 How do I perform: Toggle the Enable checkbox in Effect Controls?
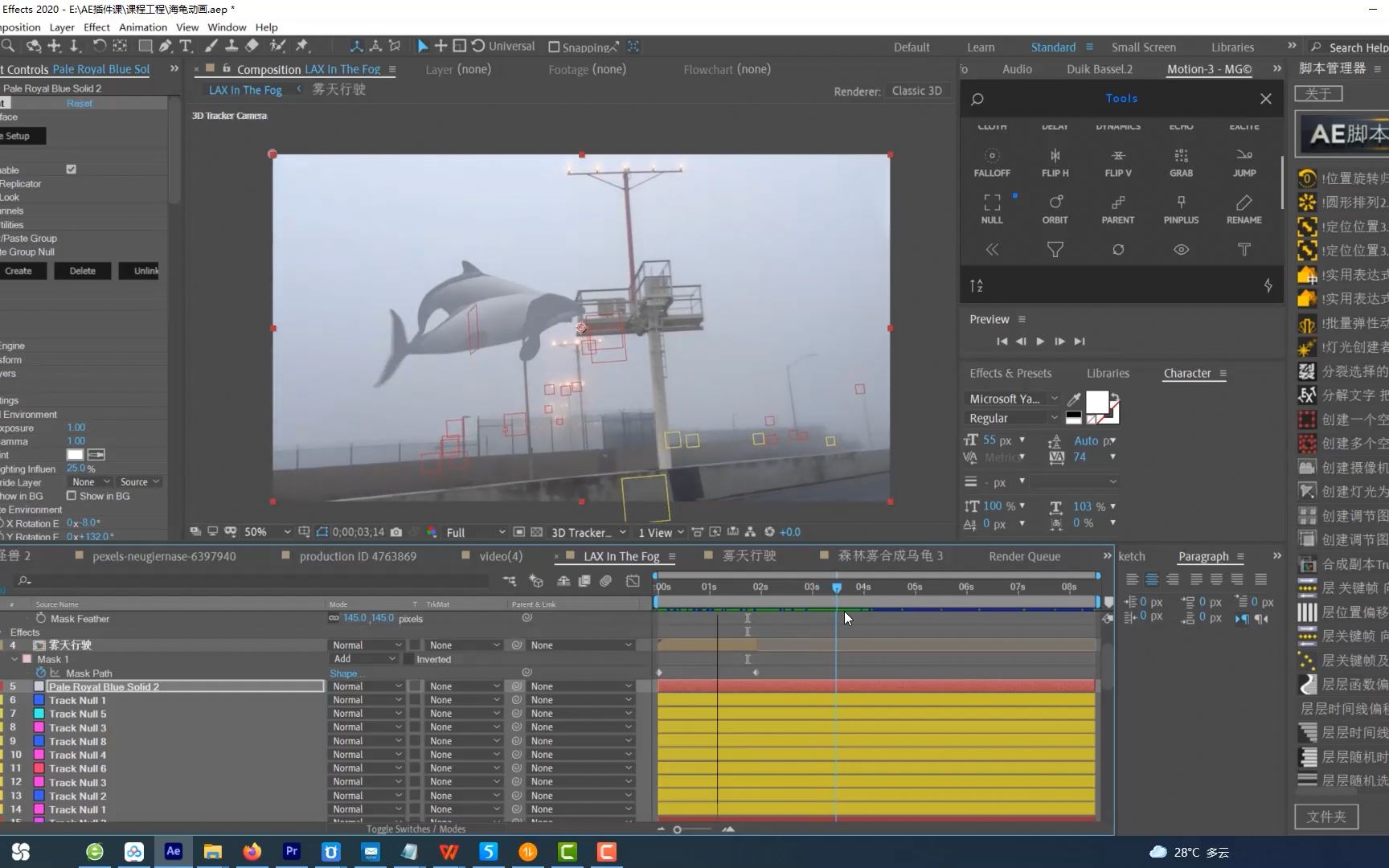[x=71, y=170]
